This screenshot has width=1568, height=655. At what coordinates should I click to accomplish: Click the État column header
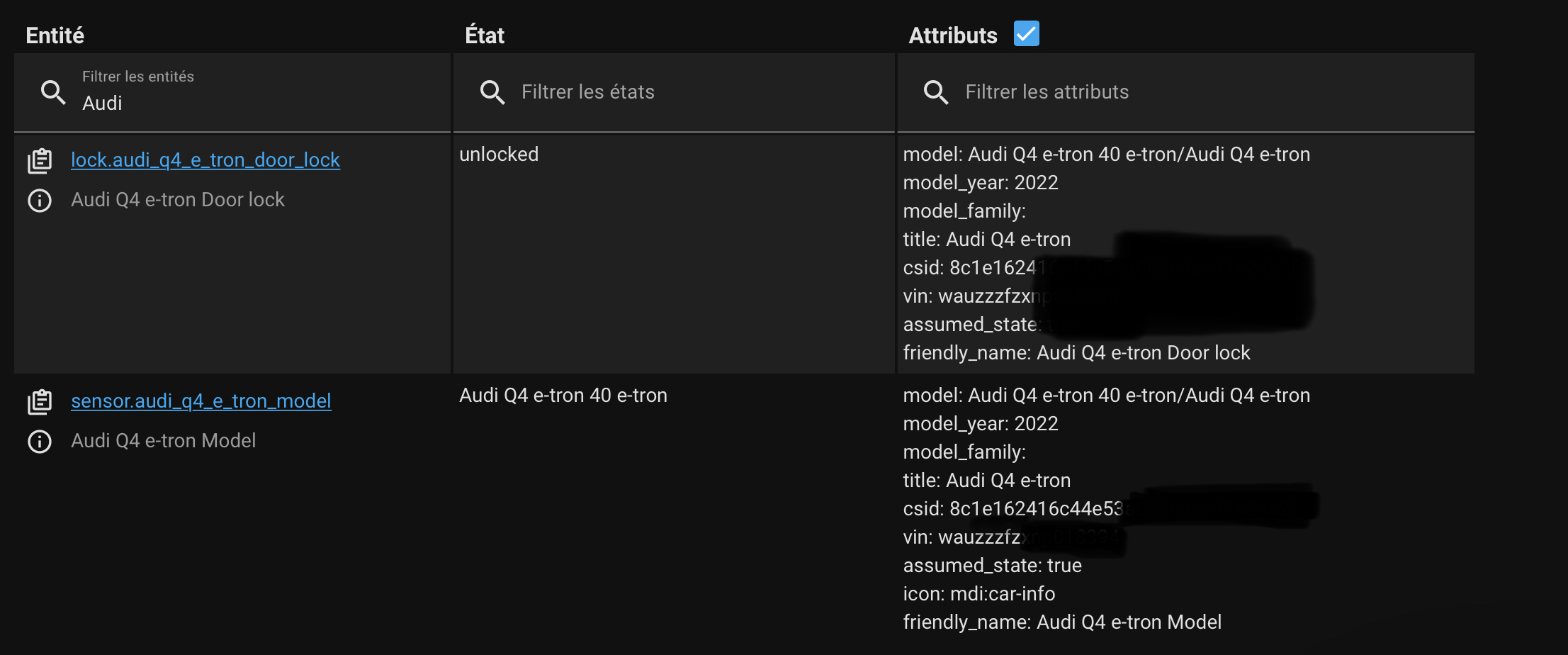click(x=485, y=35)
